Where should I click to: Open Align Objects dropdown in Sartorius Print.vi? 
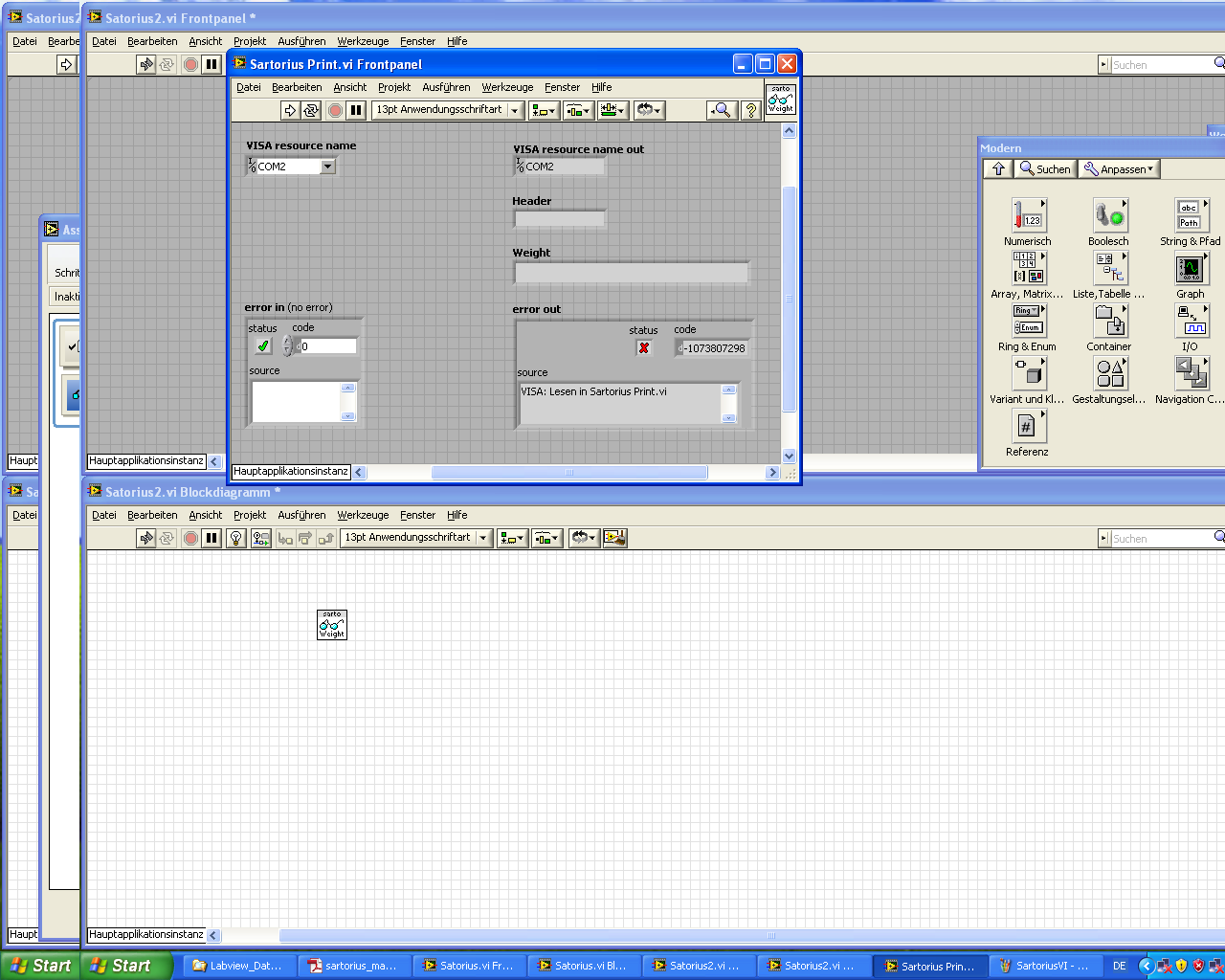pyautogui.click(x=544, y=110)
